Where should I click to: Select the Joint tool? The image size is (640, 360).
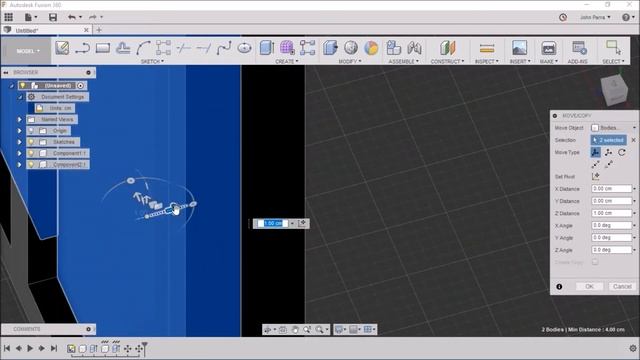tap(414, 48)
